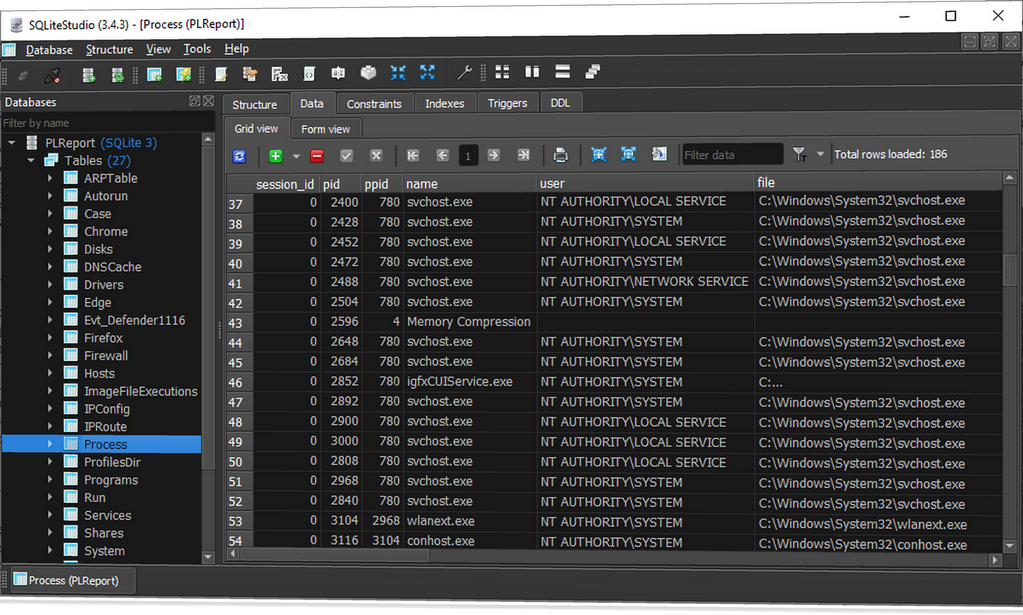Click the blue collapse-arrows toolbar icon

point(398,72)
